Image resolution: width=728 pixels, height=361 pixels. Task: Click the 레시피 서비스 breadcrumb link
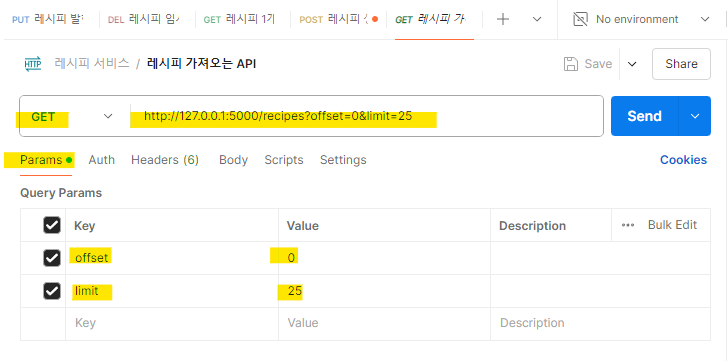pyautogui.click(x=92, y=64)
